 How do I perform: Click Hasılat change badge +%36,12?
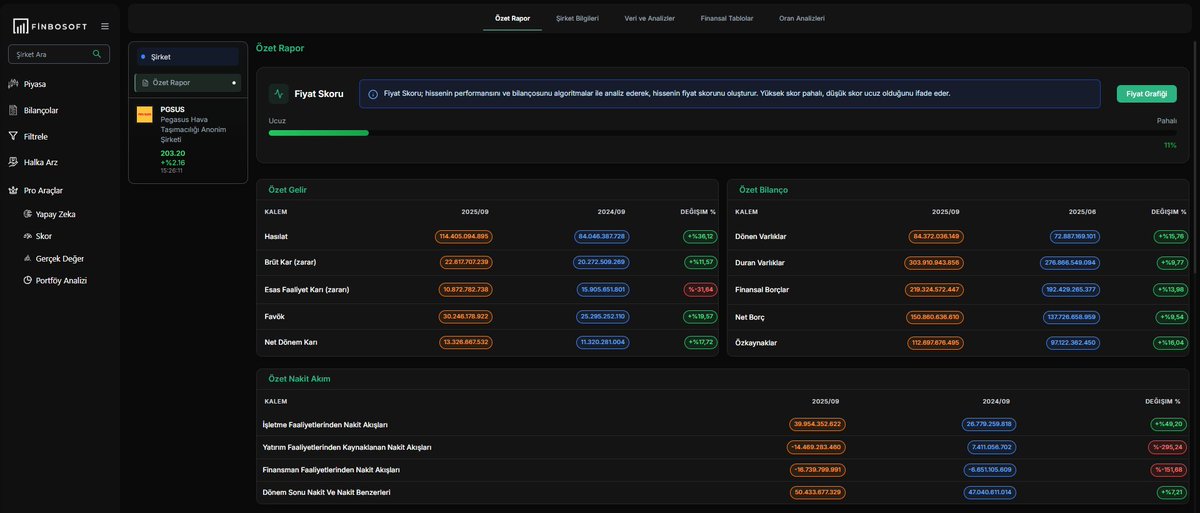(700, 236)
